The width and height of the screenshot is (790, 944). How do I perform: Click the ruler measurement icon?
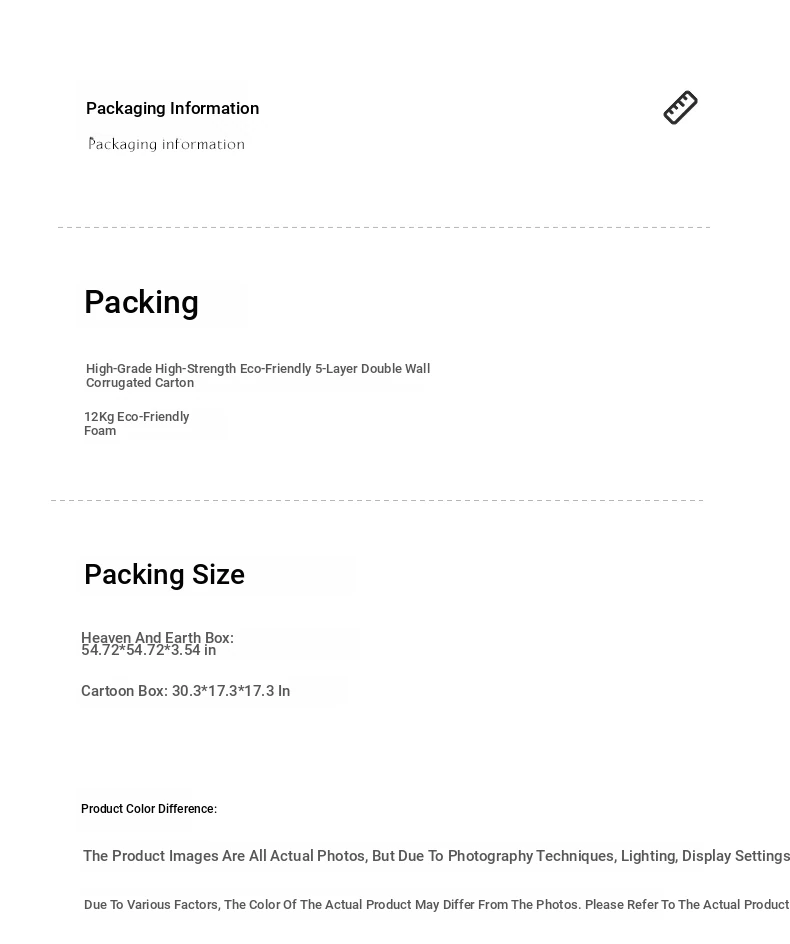tap(680, 108)
